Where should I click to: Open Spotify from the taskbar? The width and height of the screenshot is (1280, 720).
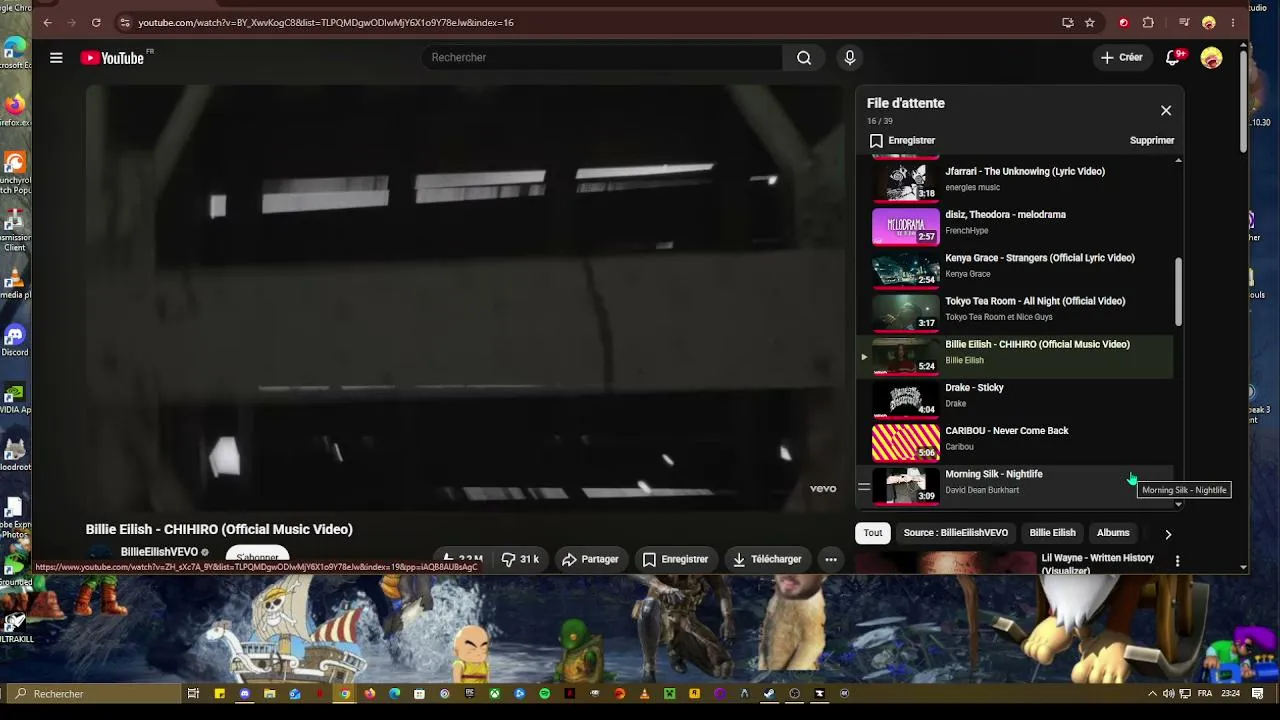click(x=544, y=693)
